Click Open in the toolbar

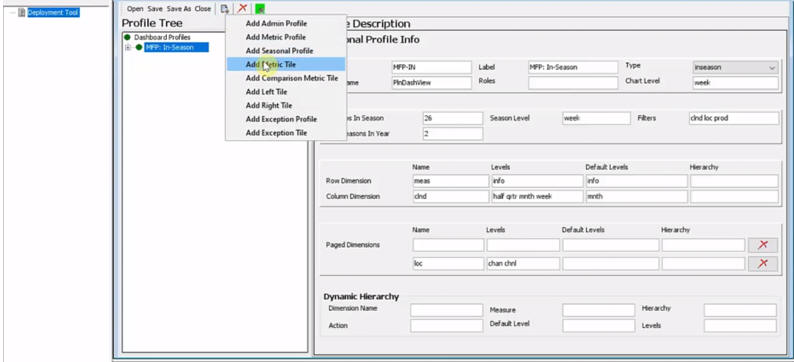135,9
